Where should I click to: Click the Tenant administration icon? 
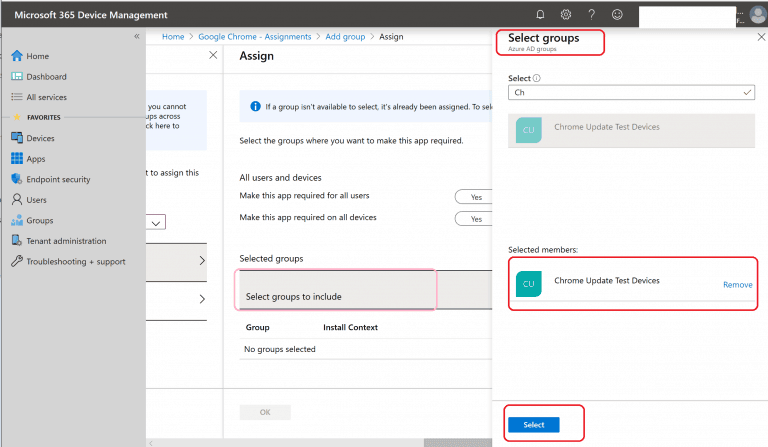17,240
